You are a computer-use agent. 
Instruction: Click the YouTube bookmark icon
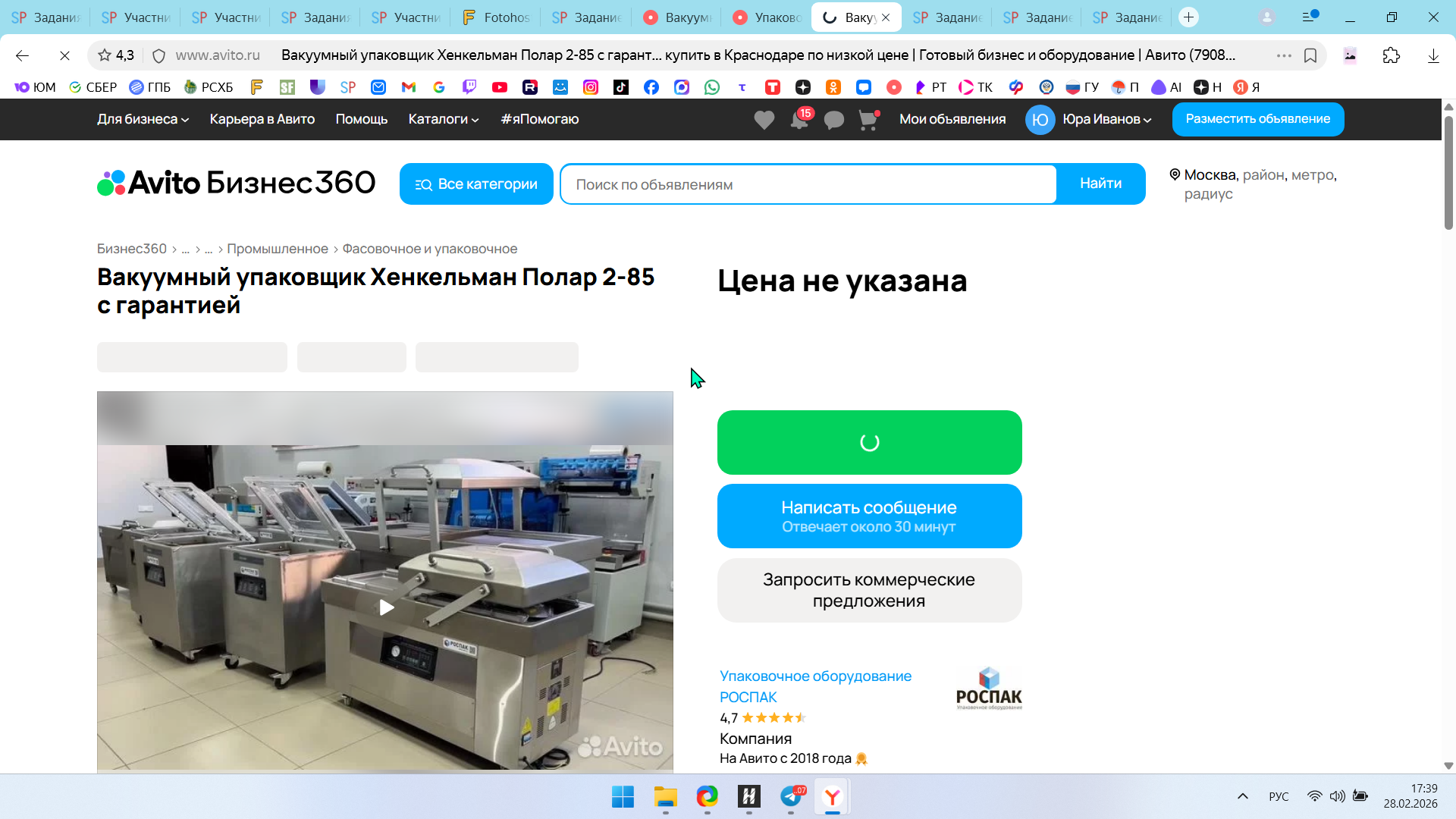coord(499,87)
